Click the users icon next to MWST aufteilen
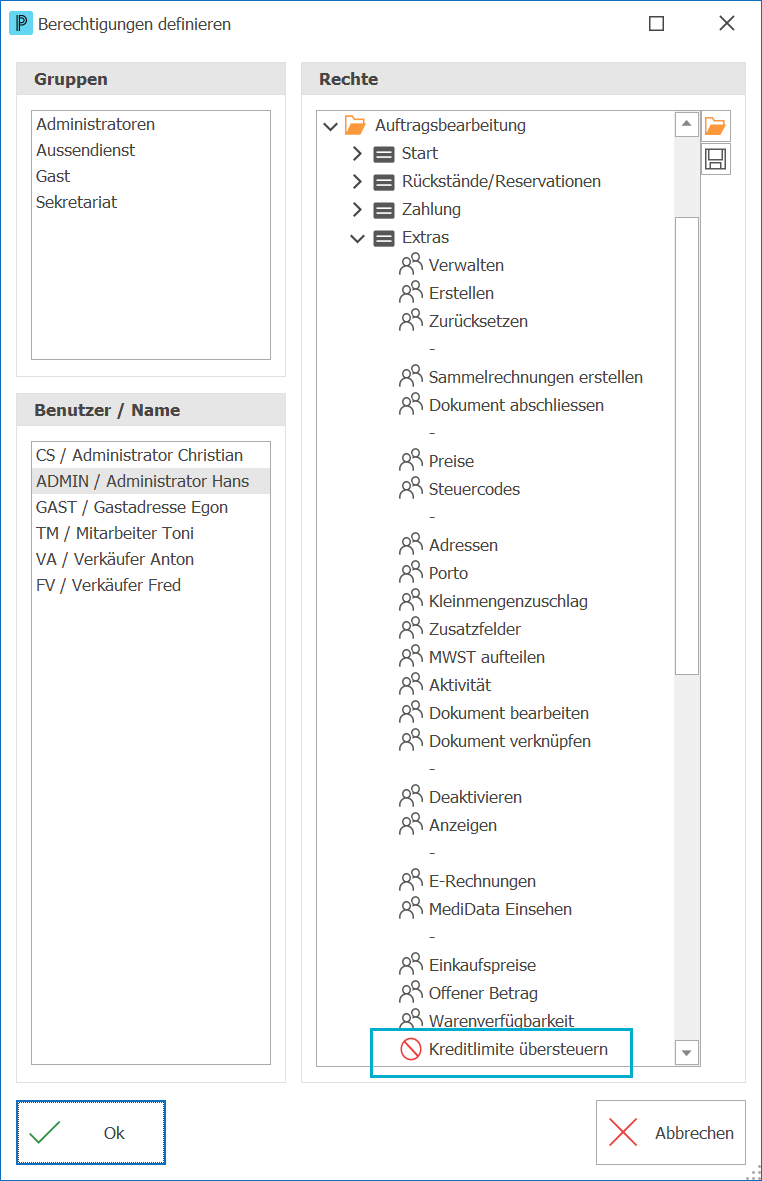Viewport: 762px width, 1181px height. click(x=410, y=656)
